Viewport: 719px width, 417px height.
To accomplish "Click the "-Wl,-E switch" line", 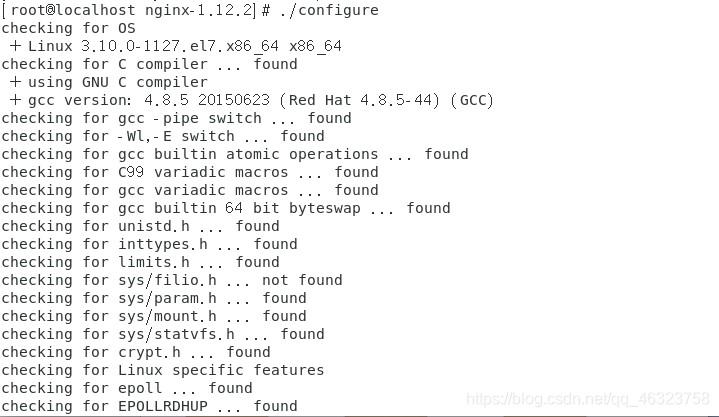I will (163, 136).
